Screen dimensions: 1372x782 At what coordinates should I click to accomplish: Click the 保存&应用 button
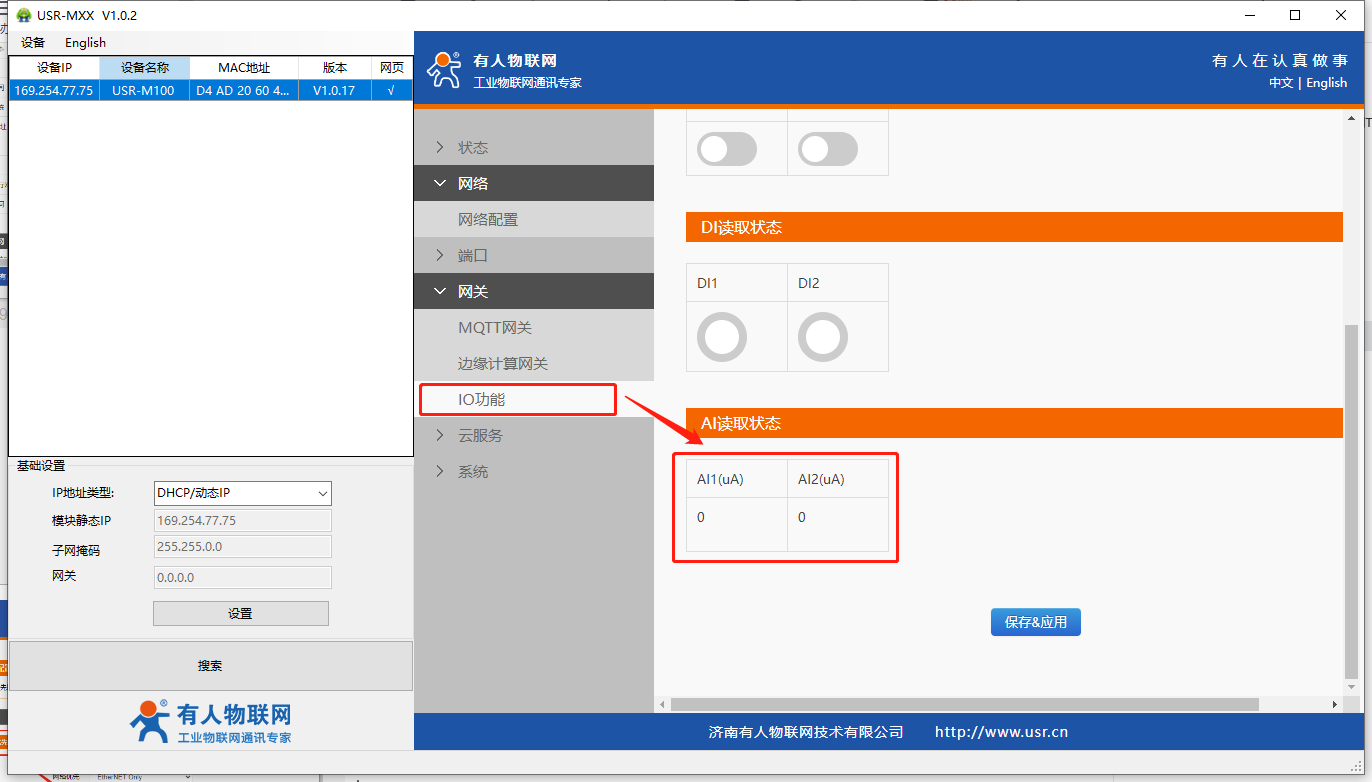pos(1036,622)
